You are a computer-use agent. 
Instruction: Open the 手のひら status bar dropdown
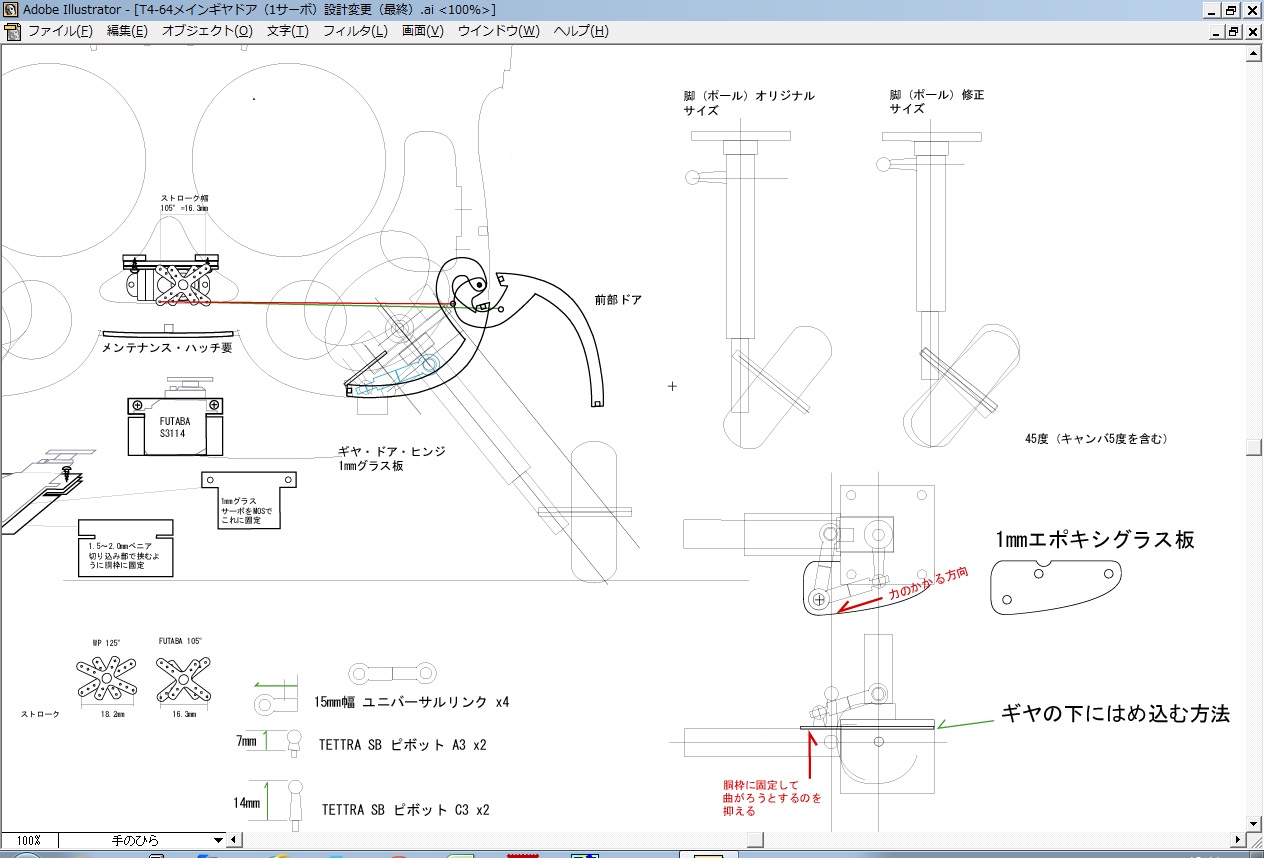[219, 840]
